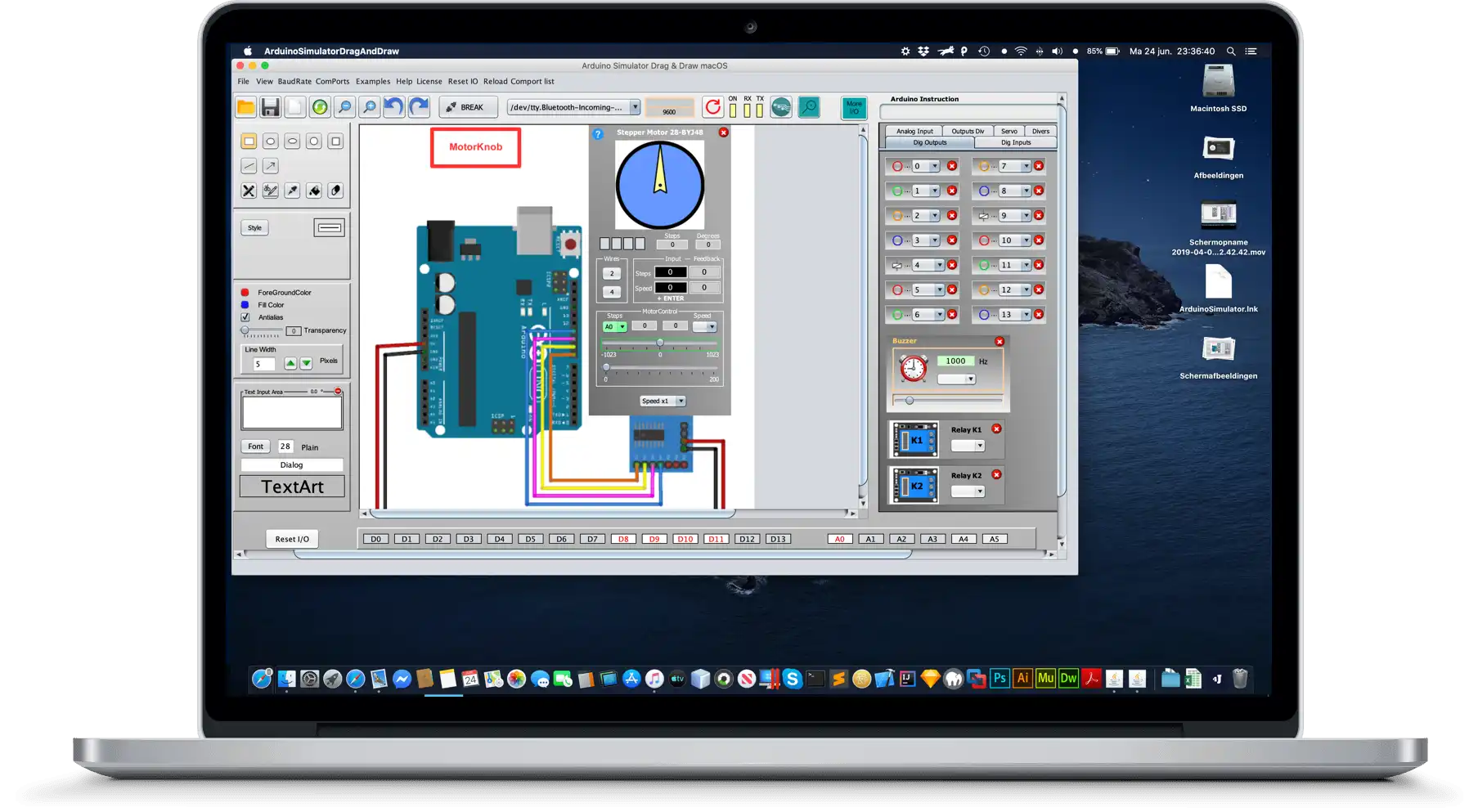1478x812 pixels.
Task: Select the square drawing tool
Action: pyautogui.click(x=335, y=141)
